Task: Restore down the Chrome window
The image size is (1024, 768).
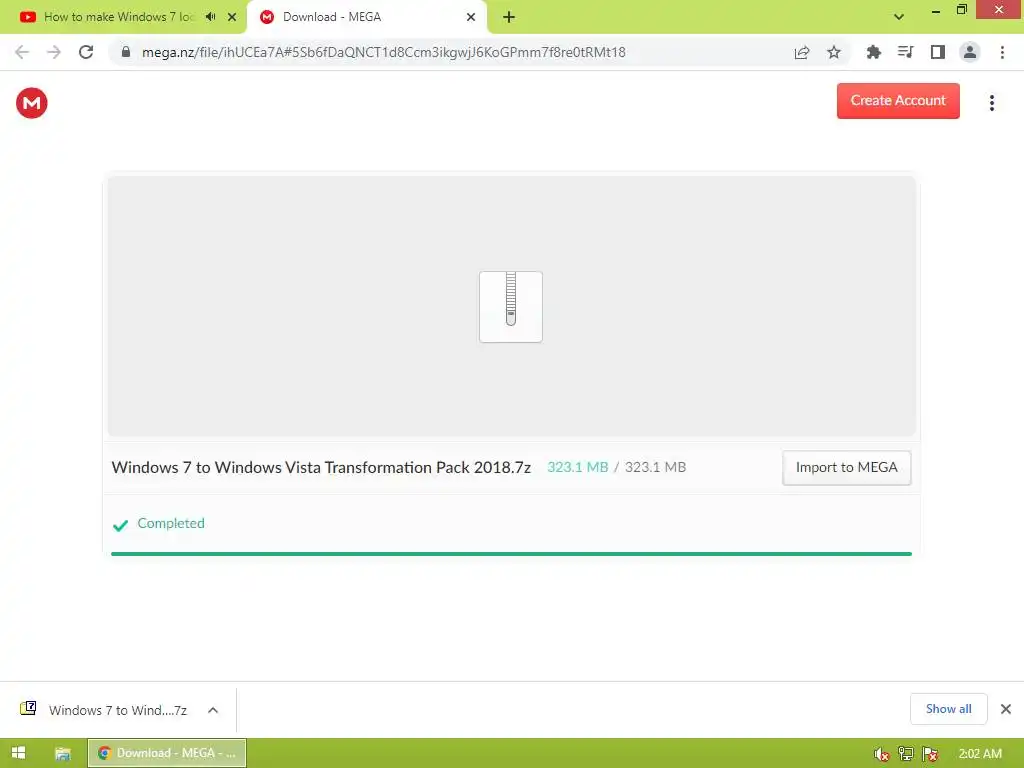Action: click(962, 9)
